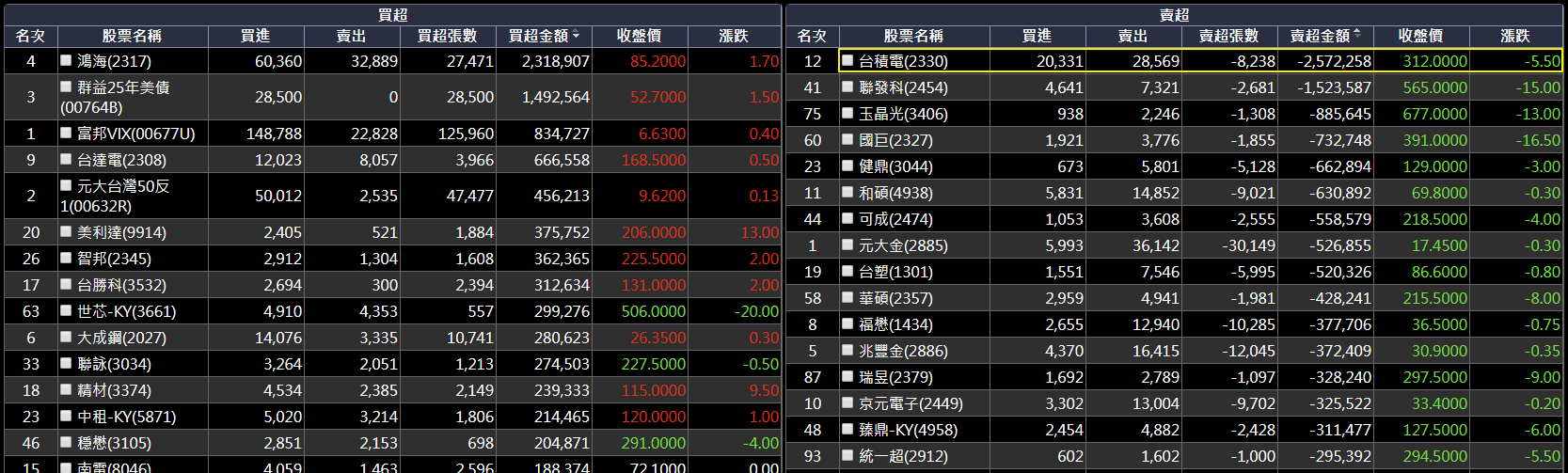This screenshot has width=1568, height=473.
Task: Select the 賣超 panel title
Action: tap(1174, 14)
